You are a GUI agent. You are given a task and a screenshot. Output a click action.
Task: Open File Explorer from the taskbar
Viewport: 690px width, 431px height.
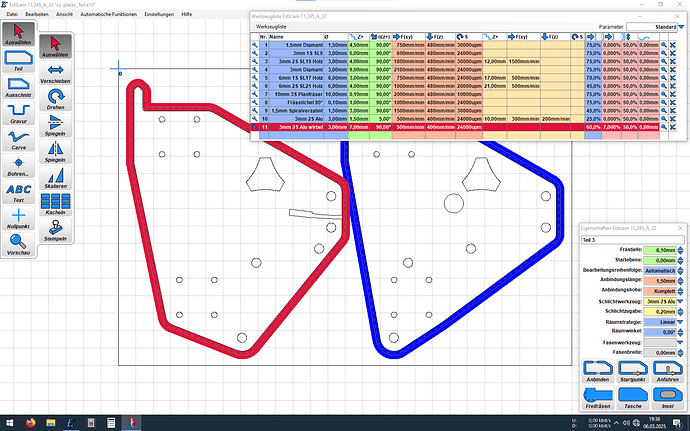coord(51,423)
